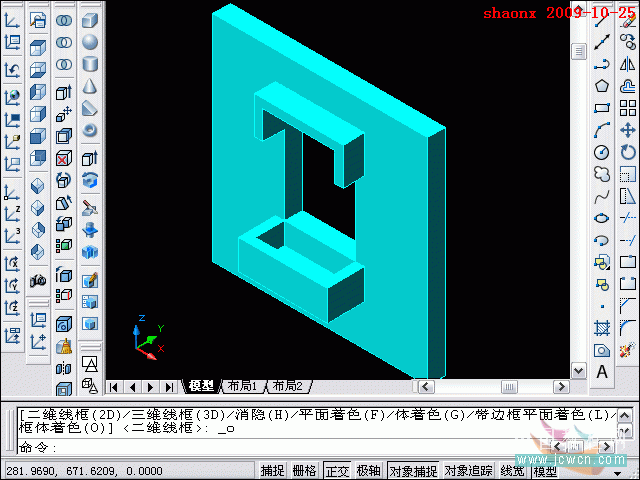This screenshot has height=480, width=640.
Task: Select the Array modify tool
Action: pos(628,108)
